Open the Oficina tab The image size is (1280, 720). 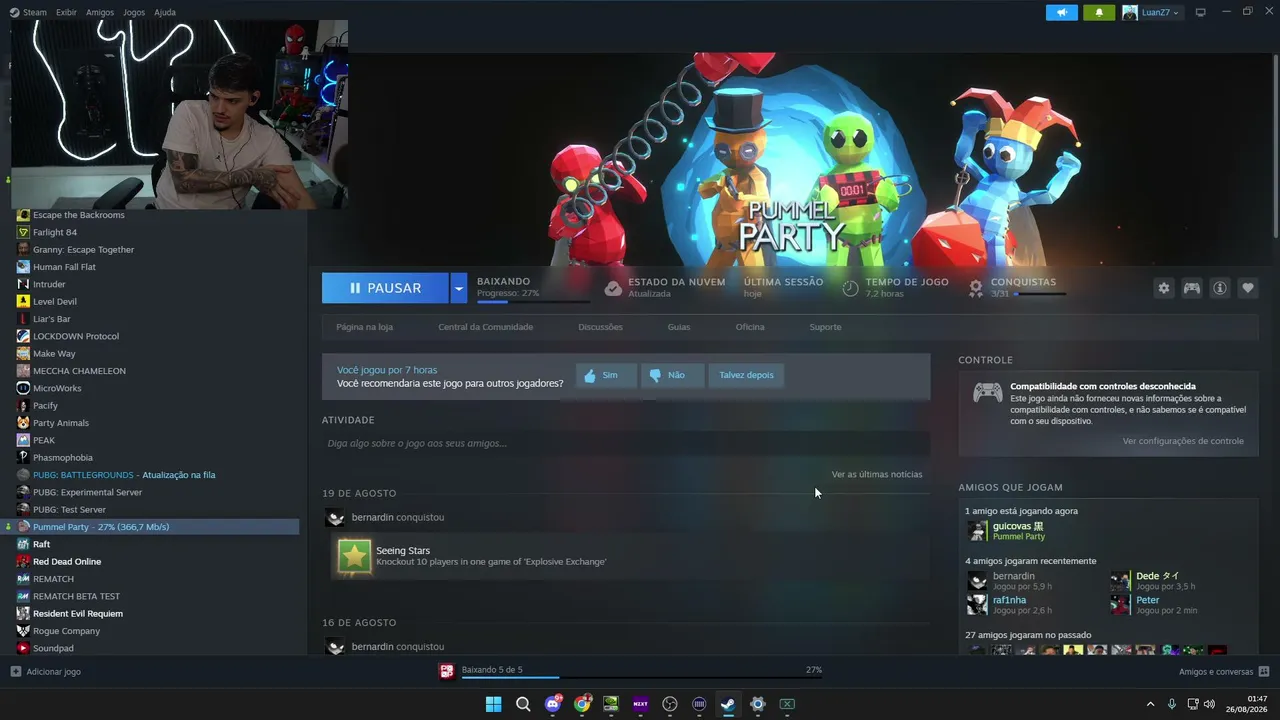point(750,327)
